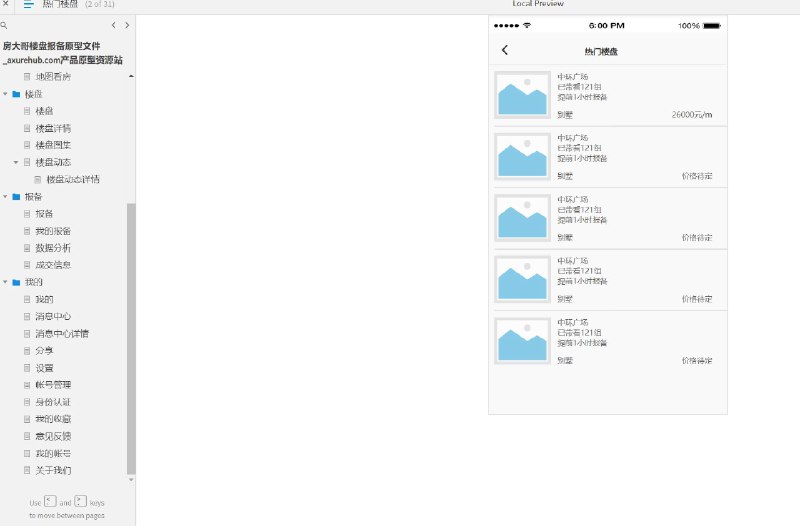Viewport: 800px width, 526px height.
Task: Open the 地图看房 page
Action: click(x=53, y=77)
